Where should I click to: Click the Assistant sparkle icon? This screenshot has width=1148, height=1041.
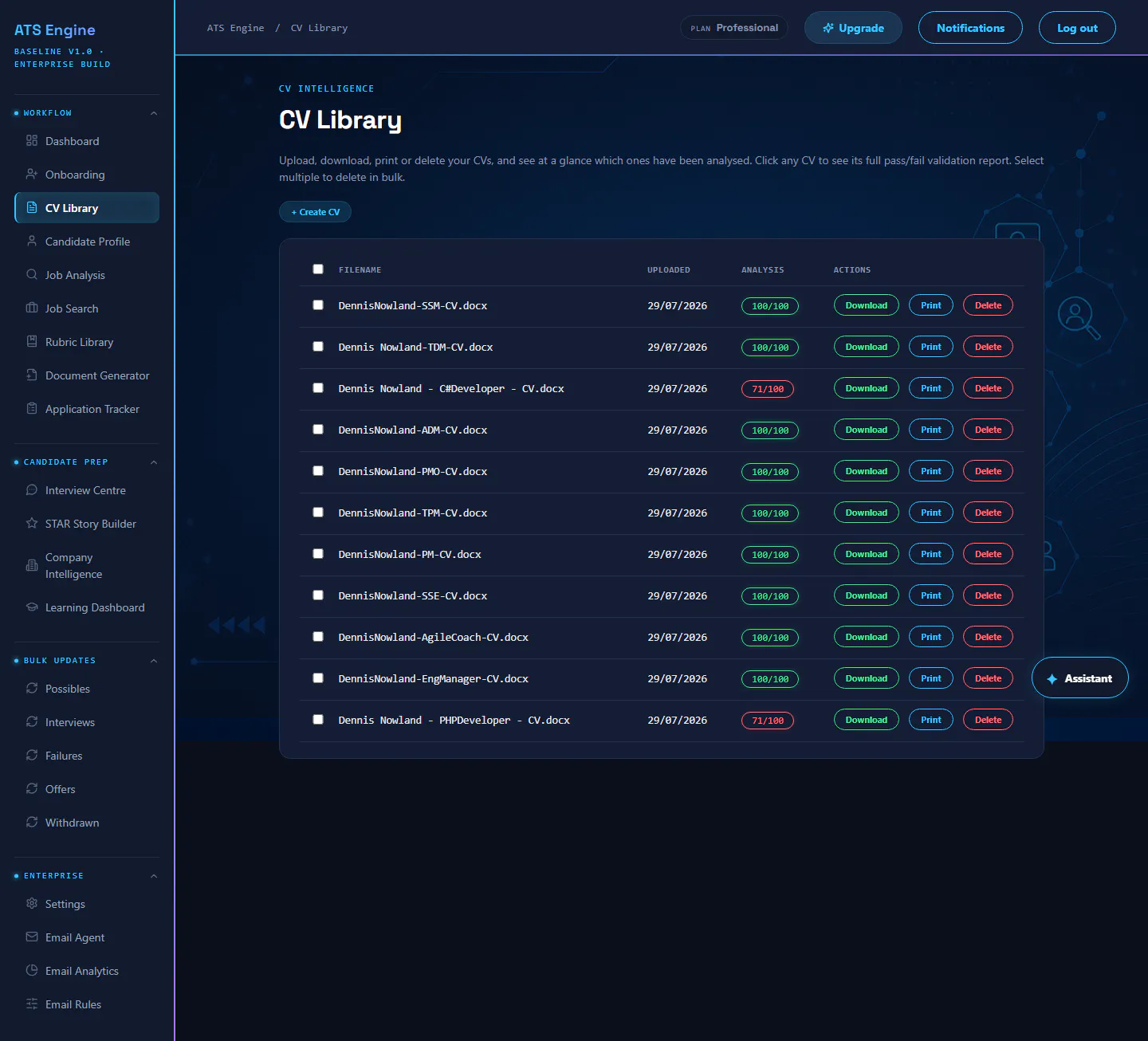pyautogui.click(x=1052, y=679)
